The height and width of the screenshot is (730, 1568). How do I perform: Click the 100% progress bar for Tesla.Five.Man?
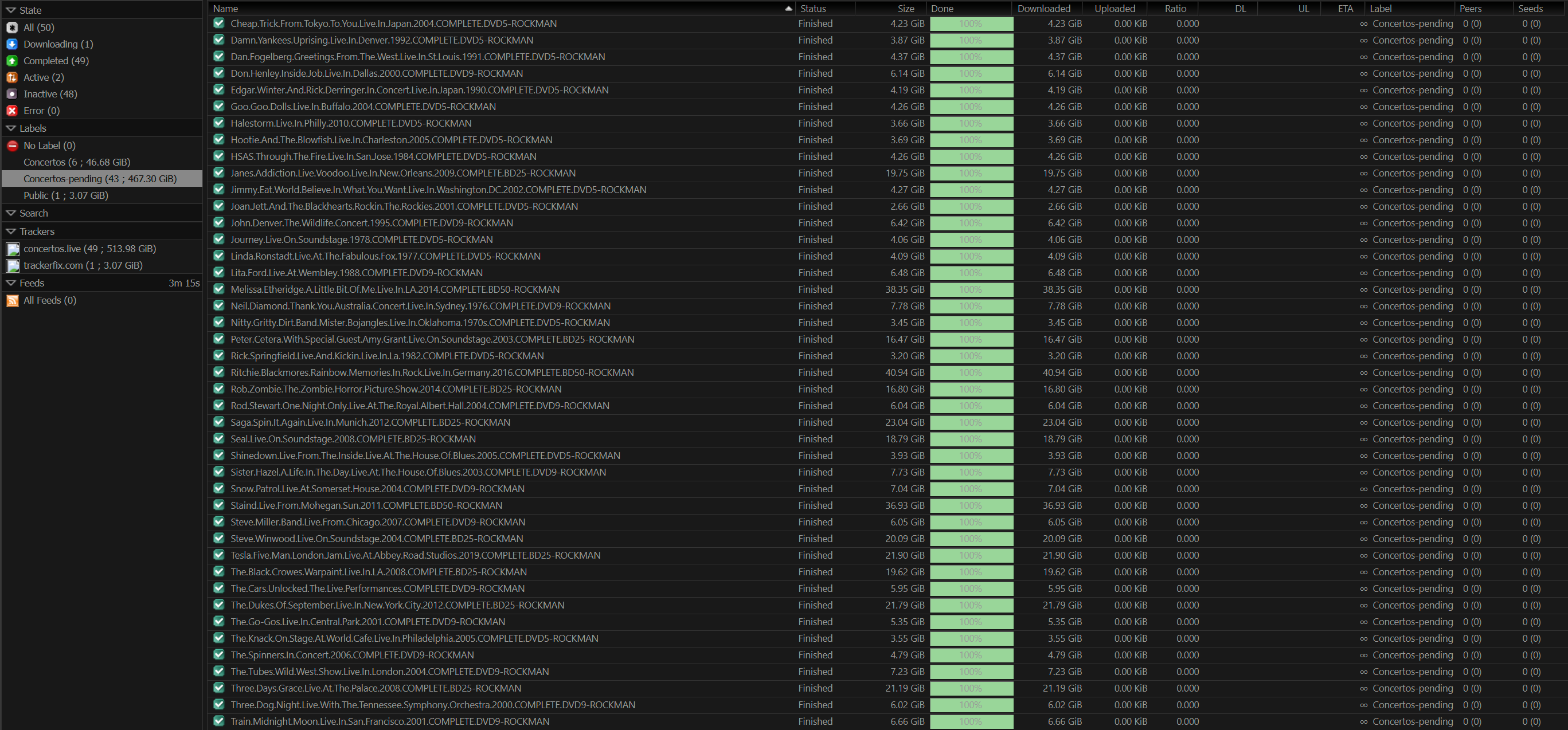click(x=971, y=555)
